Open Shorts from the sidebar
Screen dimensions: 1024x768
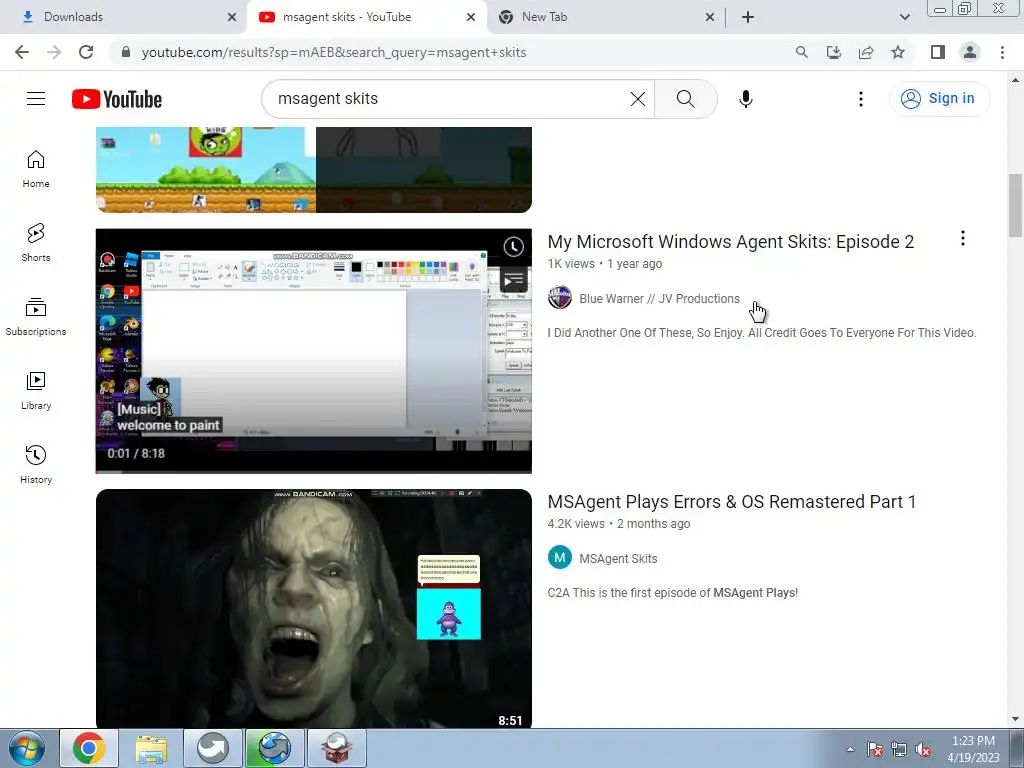(36, 243)
